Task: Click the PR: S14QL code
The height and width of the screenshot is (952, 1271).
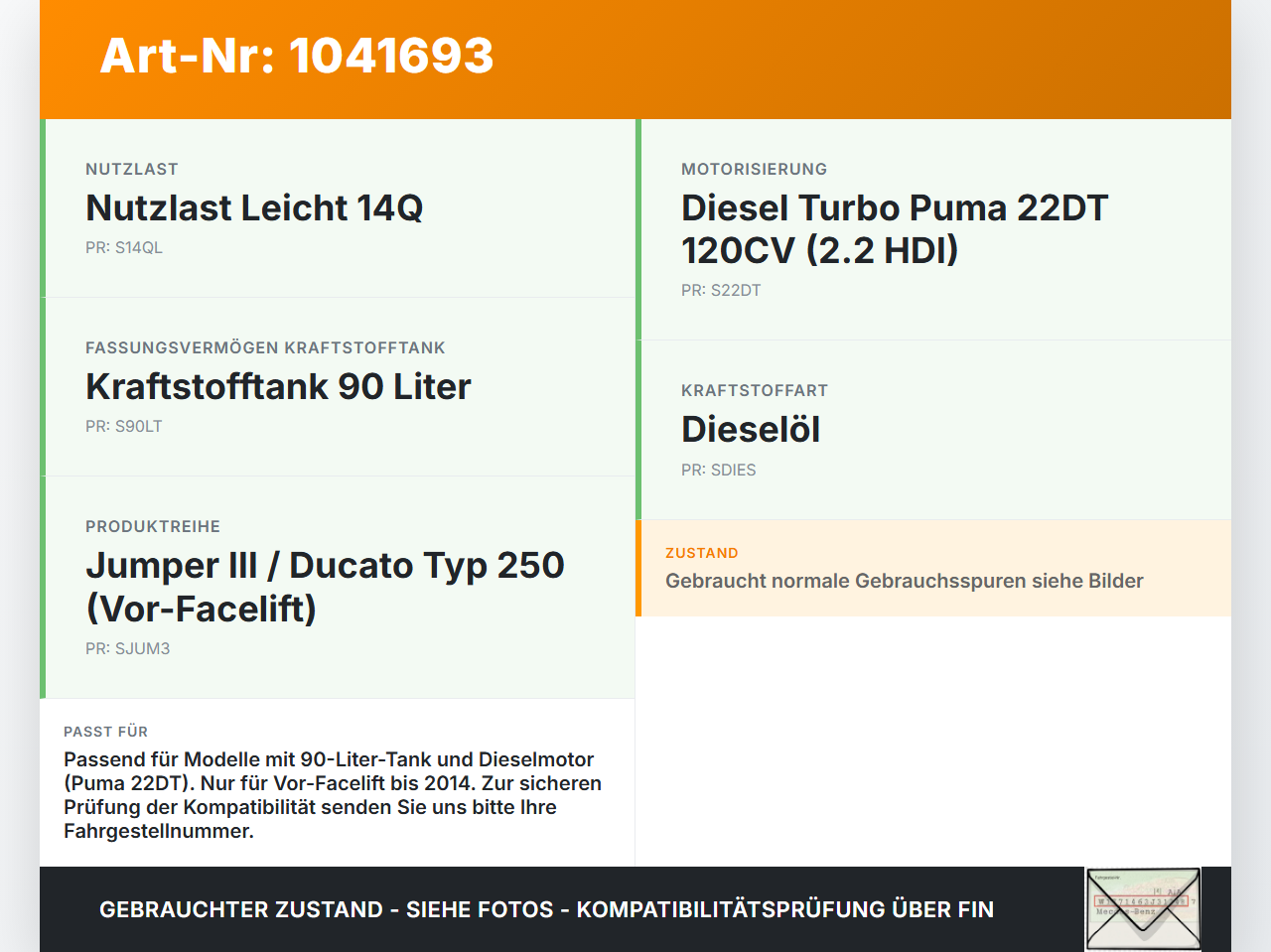Action: 124,247
